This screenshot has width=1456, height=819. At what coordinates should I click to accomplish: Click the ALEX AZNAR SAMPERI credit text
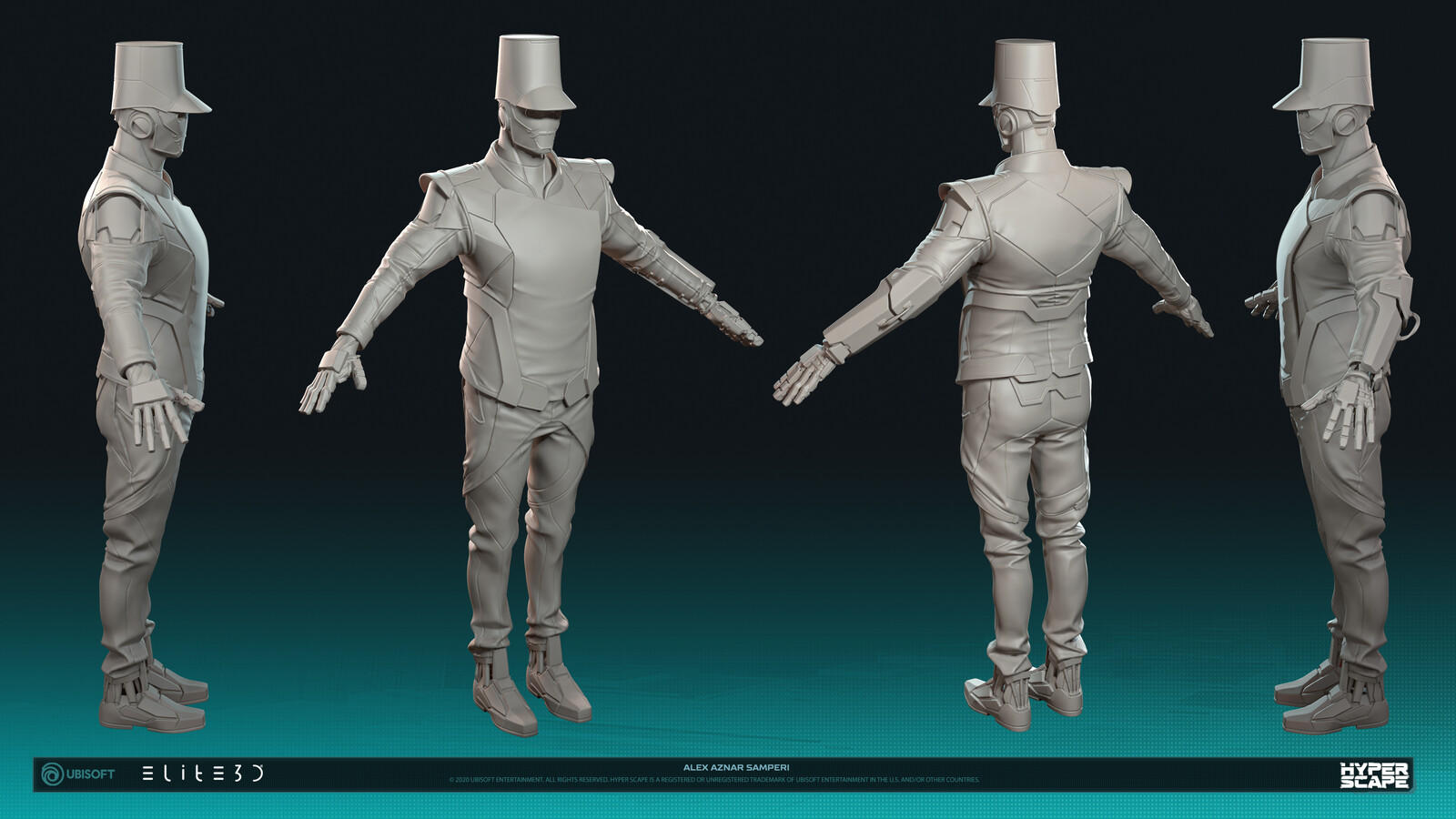pyautogui.click(x=736, y=767)
